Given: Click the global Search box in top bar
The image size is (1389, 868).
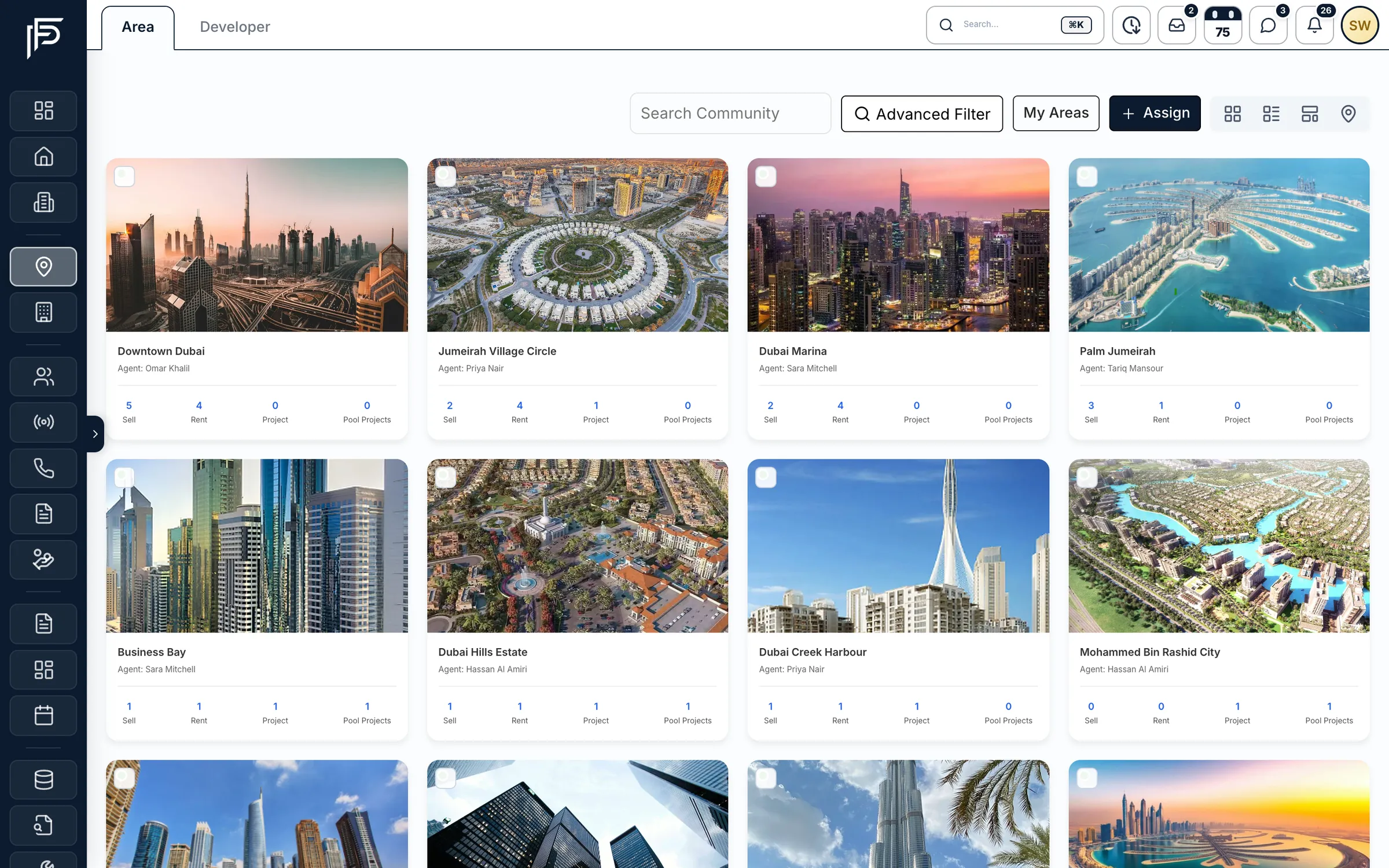Looking at the screenshot, I should coord(1015,25).
